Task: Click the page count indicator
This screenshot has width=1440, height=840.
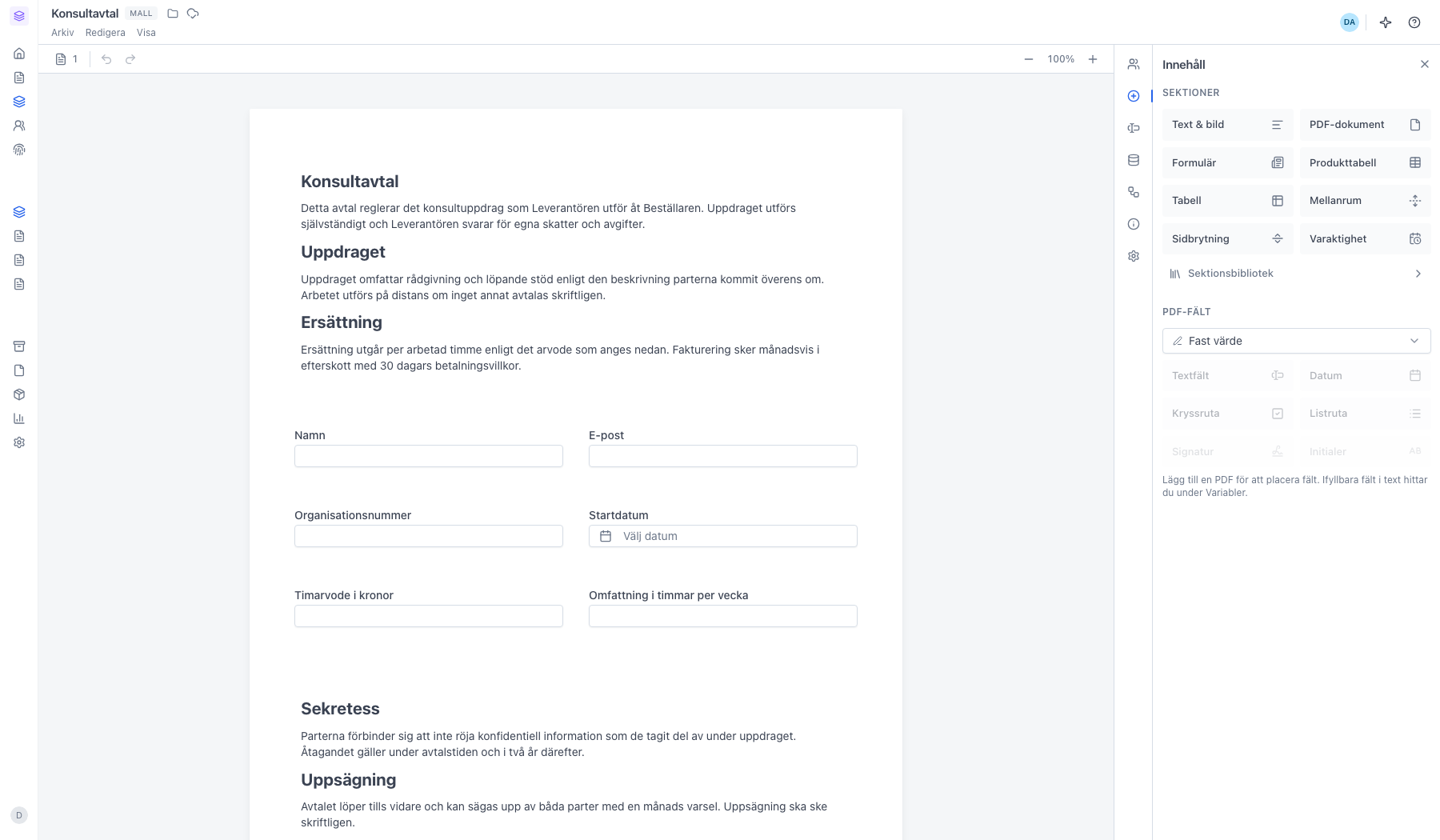Action: tap(67, 59)
